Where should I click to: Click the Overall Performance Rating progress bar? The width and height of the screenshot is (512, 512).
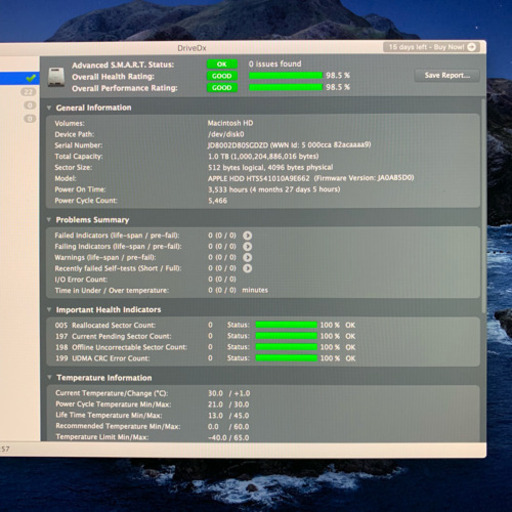[x=286, y=87]
